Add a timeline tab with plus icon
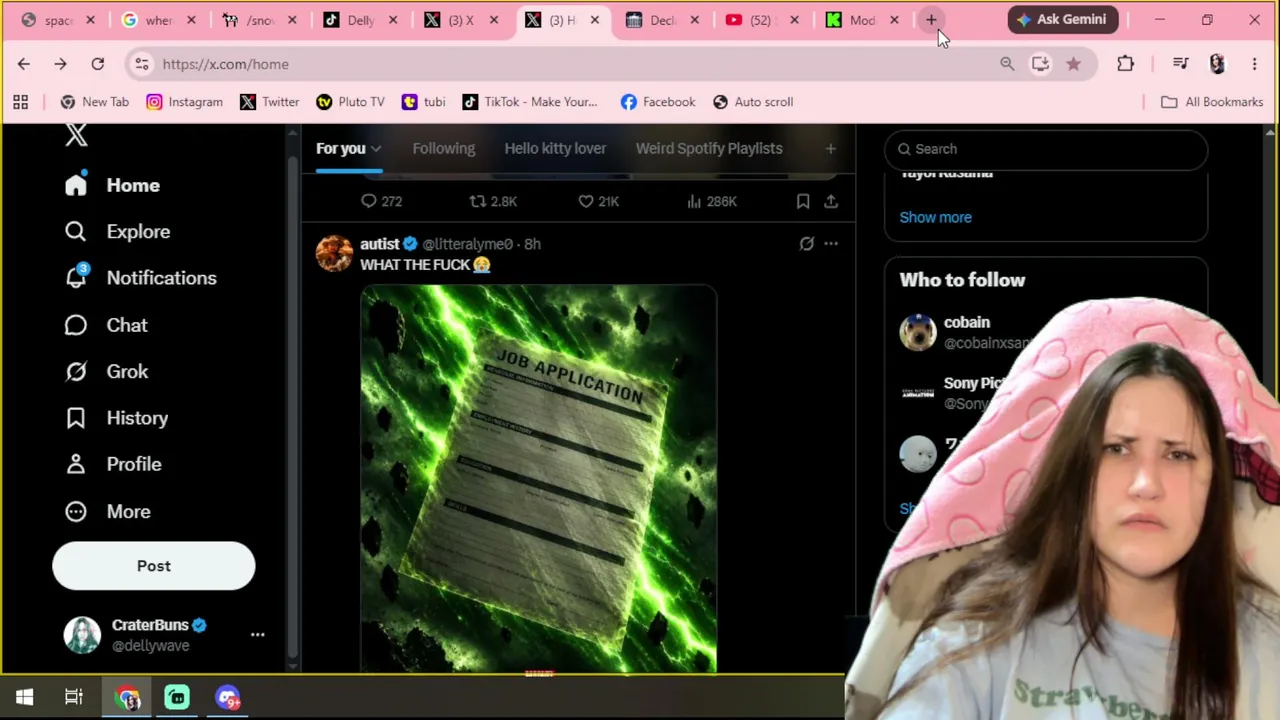Screen dimensions: 1280x720 coord(830,149)
